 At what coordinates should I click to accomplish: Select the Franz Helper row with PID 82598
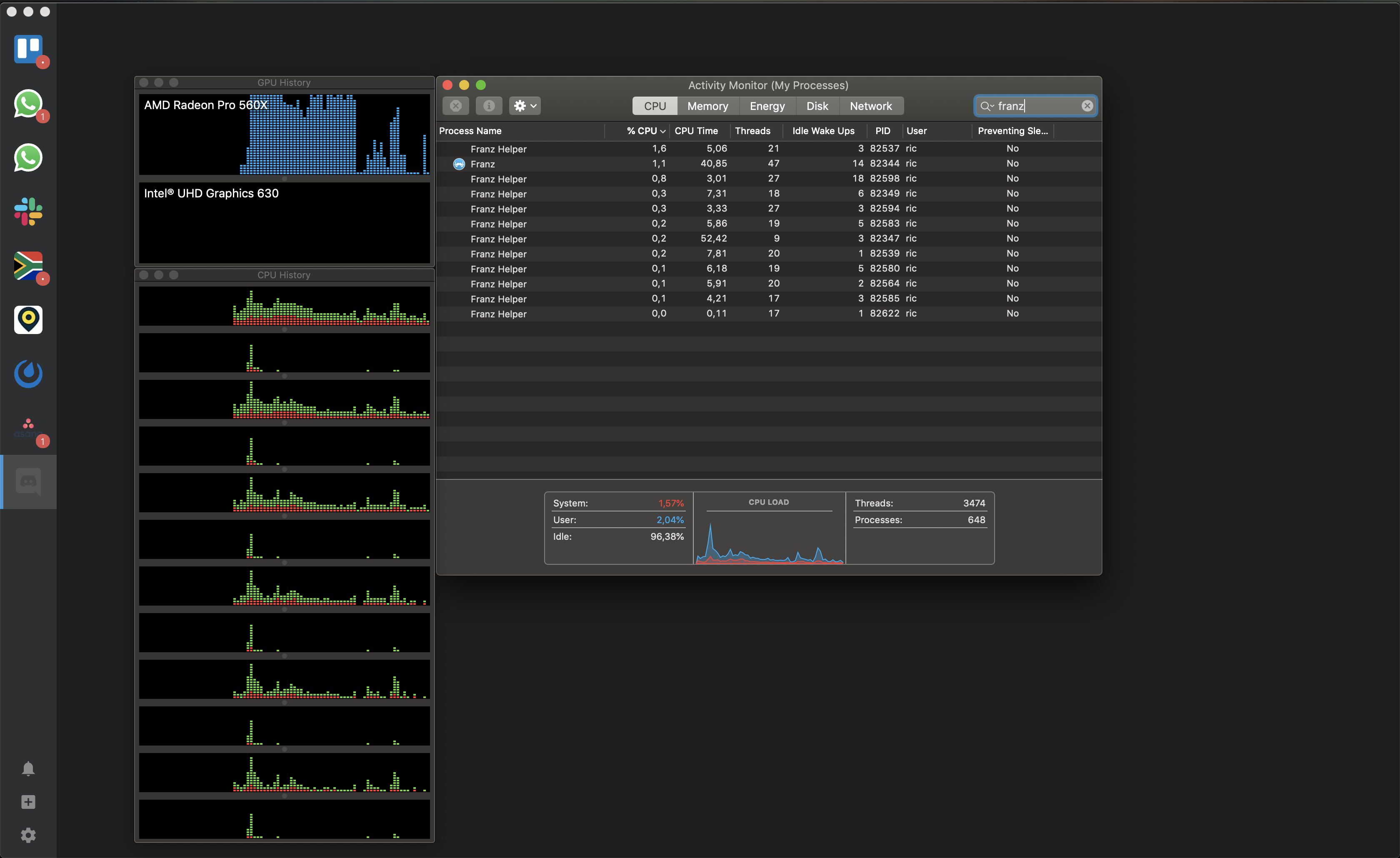[769, 179]
